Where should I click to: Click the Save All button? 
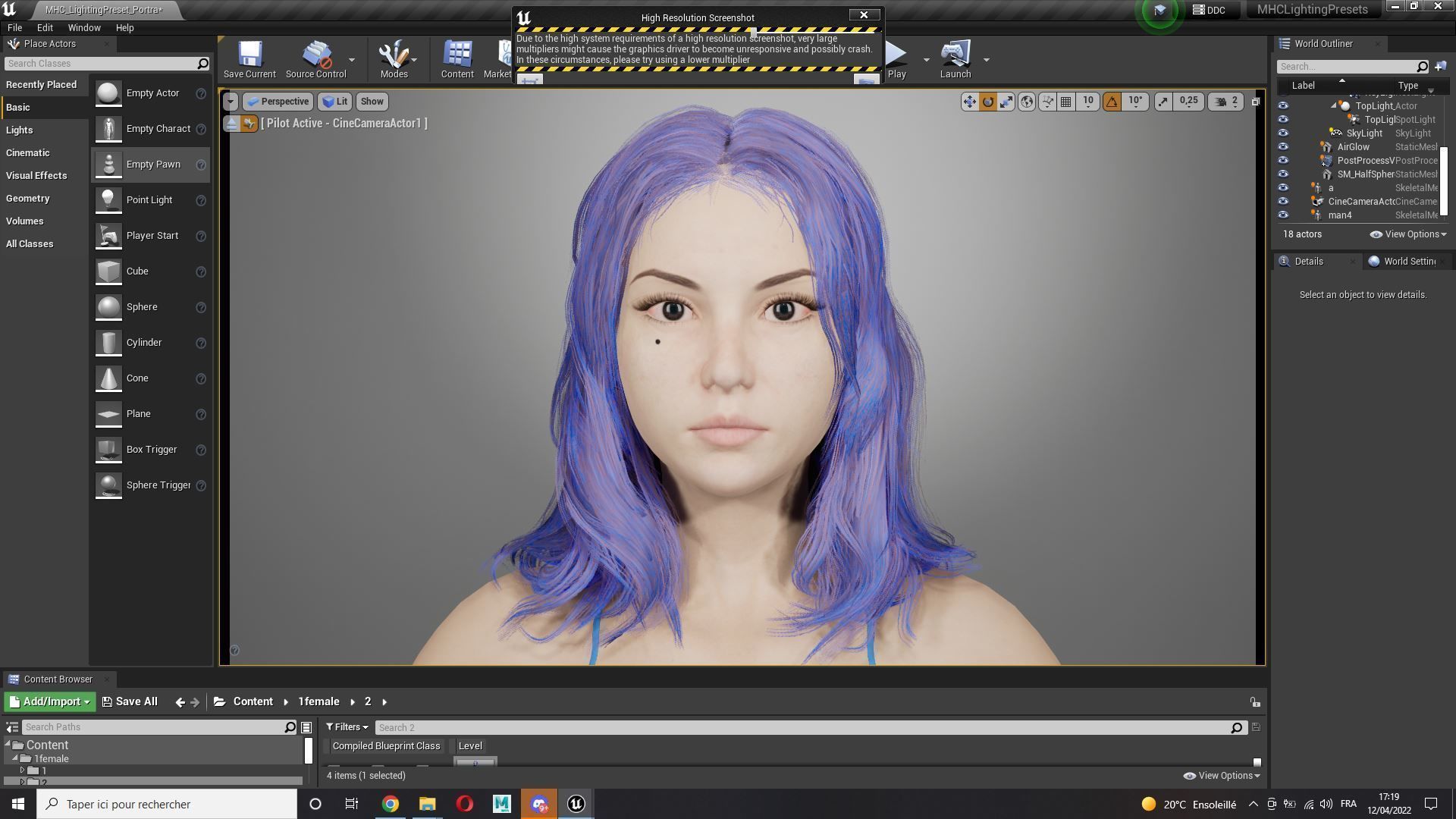point(130,702)
